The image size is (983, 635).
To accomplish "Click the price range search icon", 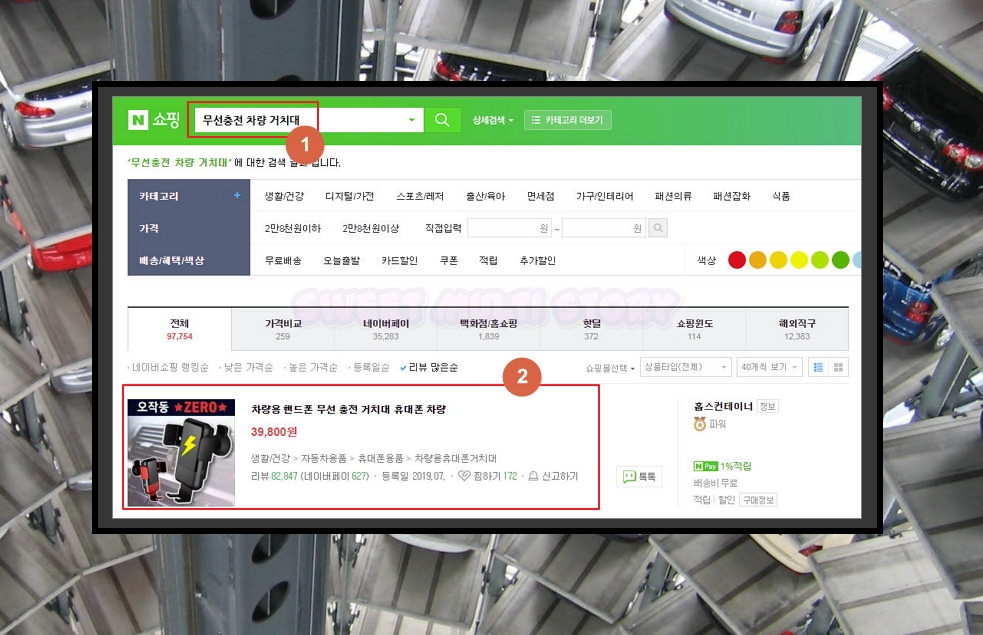I will (658, 228).
